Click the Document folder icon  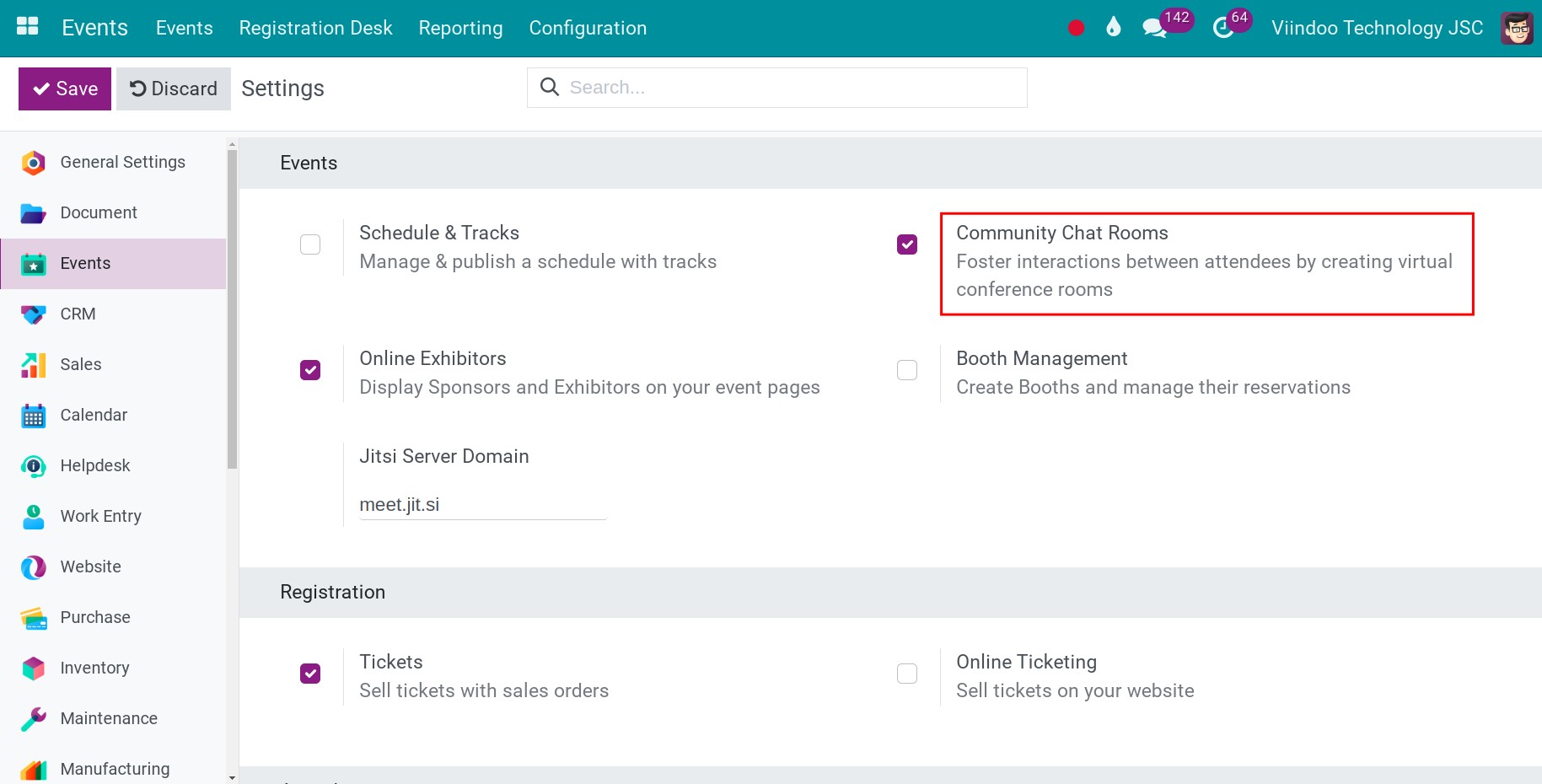[x=33, y=213]
